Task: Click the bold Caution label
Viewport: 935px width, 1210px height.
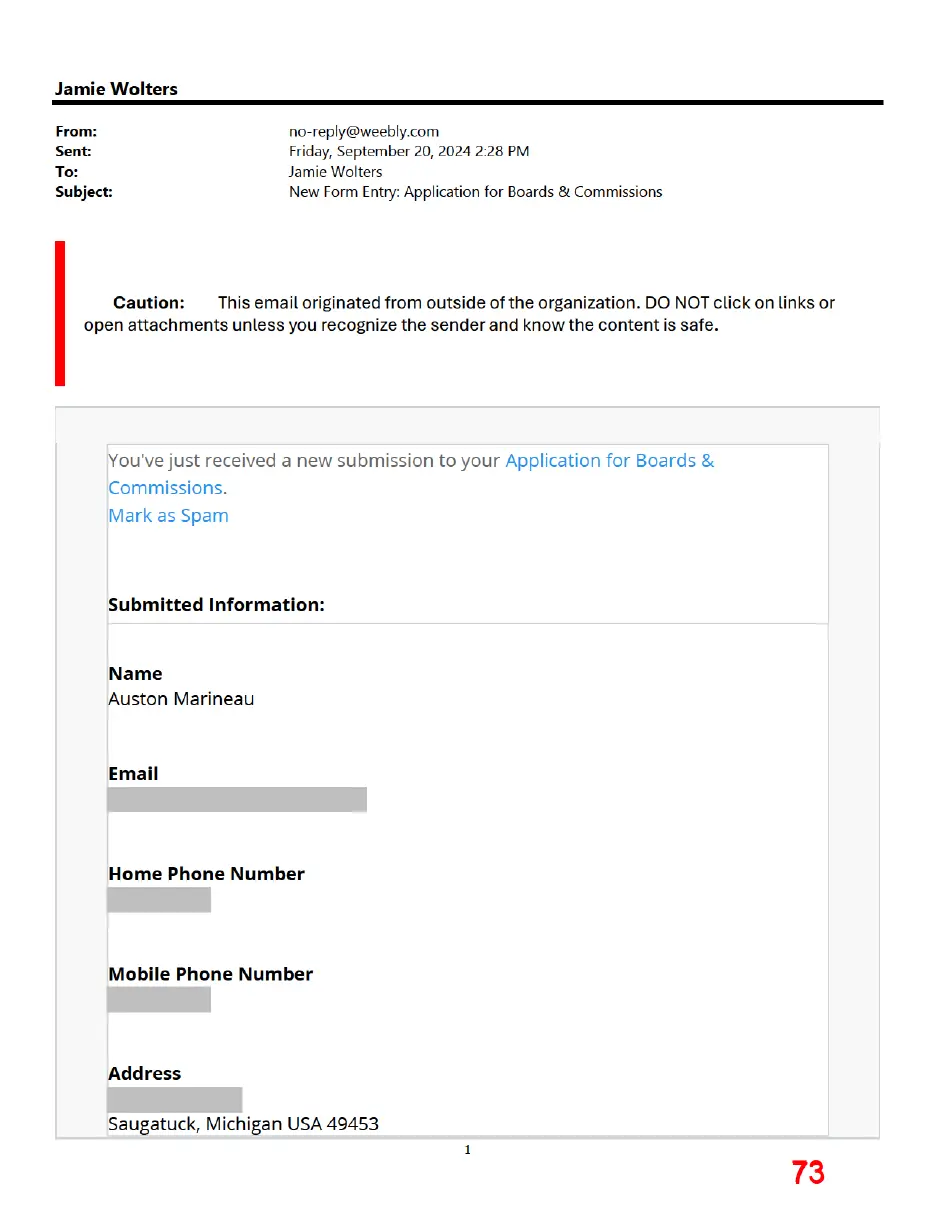Action: pyautogui.click(x=148, y=302)
